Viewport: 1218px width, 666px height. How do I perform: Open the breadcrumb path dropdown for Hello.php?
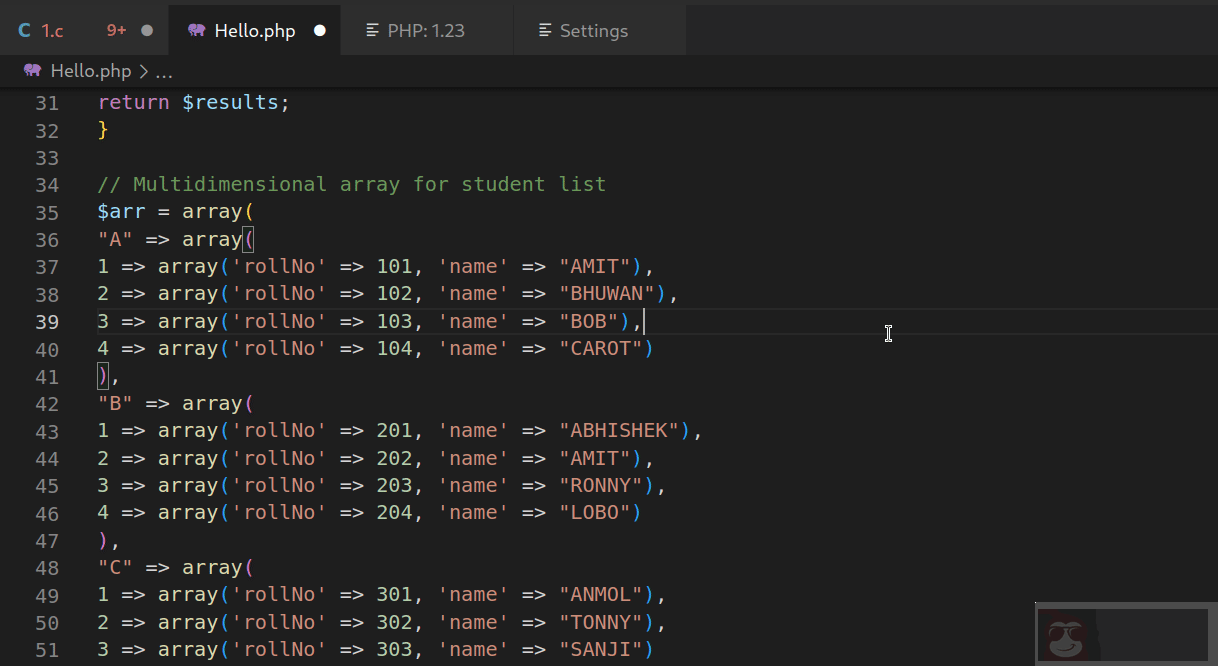90,71
